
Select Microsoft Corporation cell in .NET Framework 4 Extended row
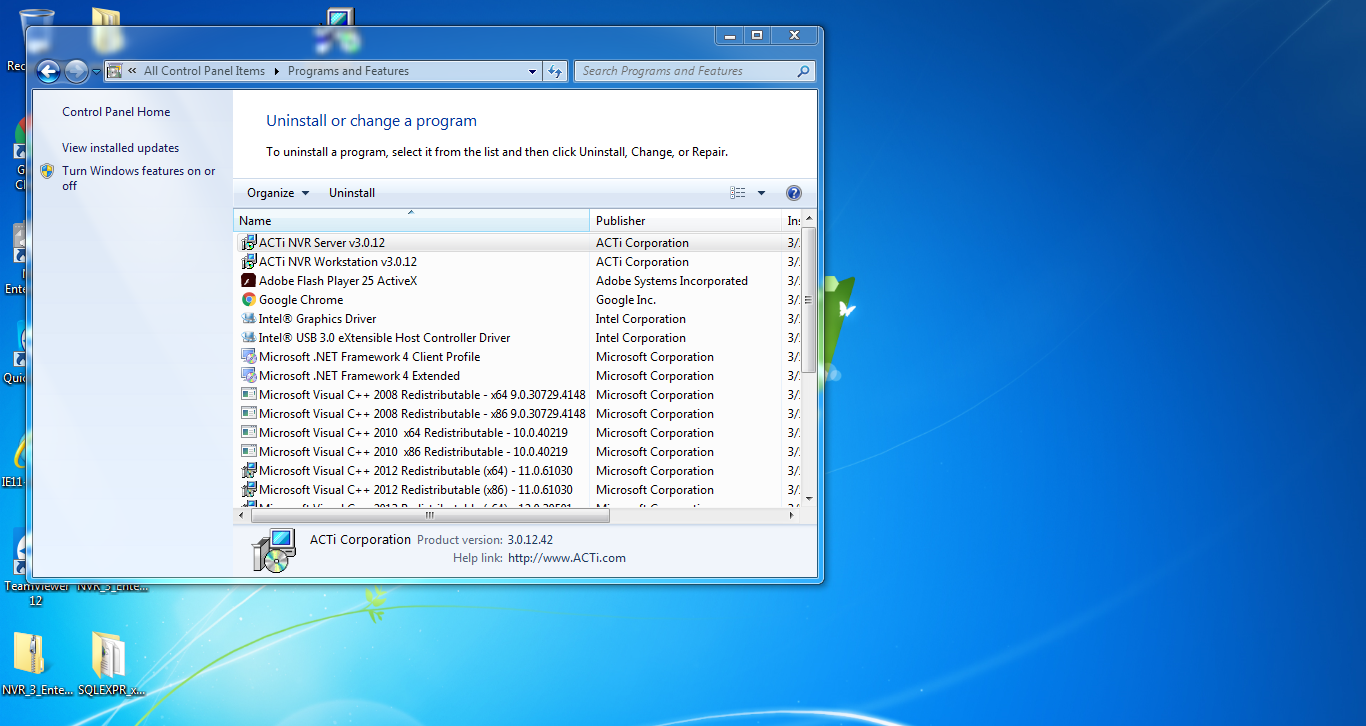(x=655, y=376)
